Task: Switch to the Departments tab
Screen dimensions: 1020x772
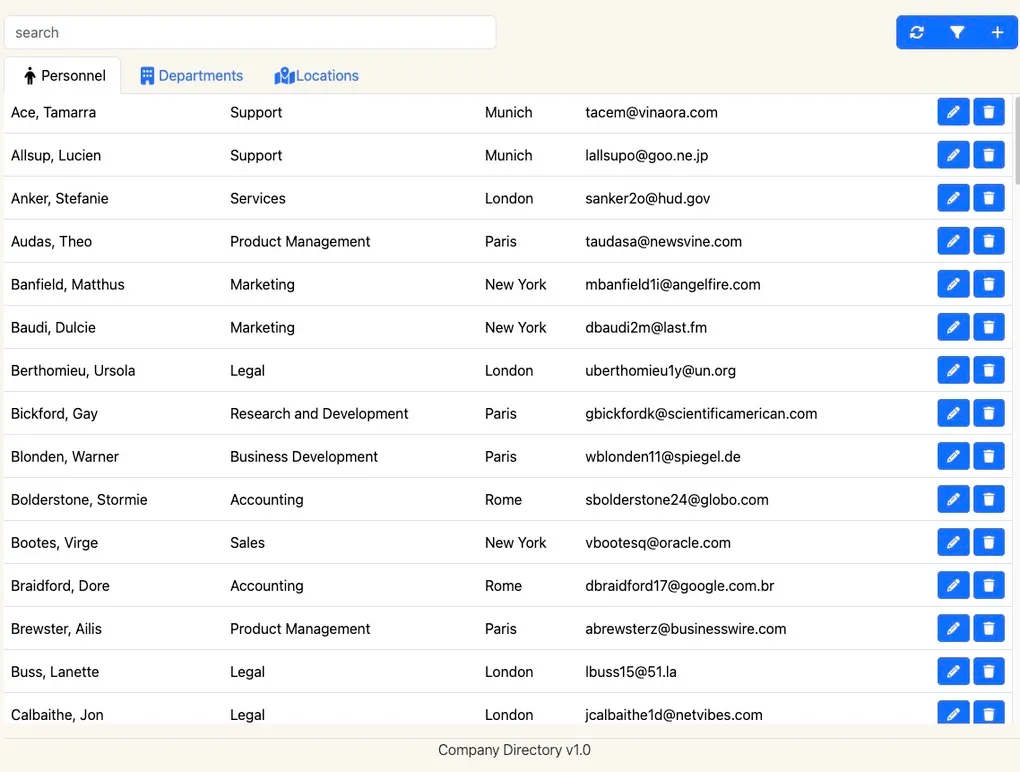Action: point(191,76)
